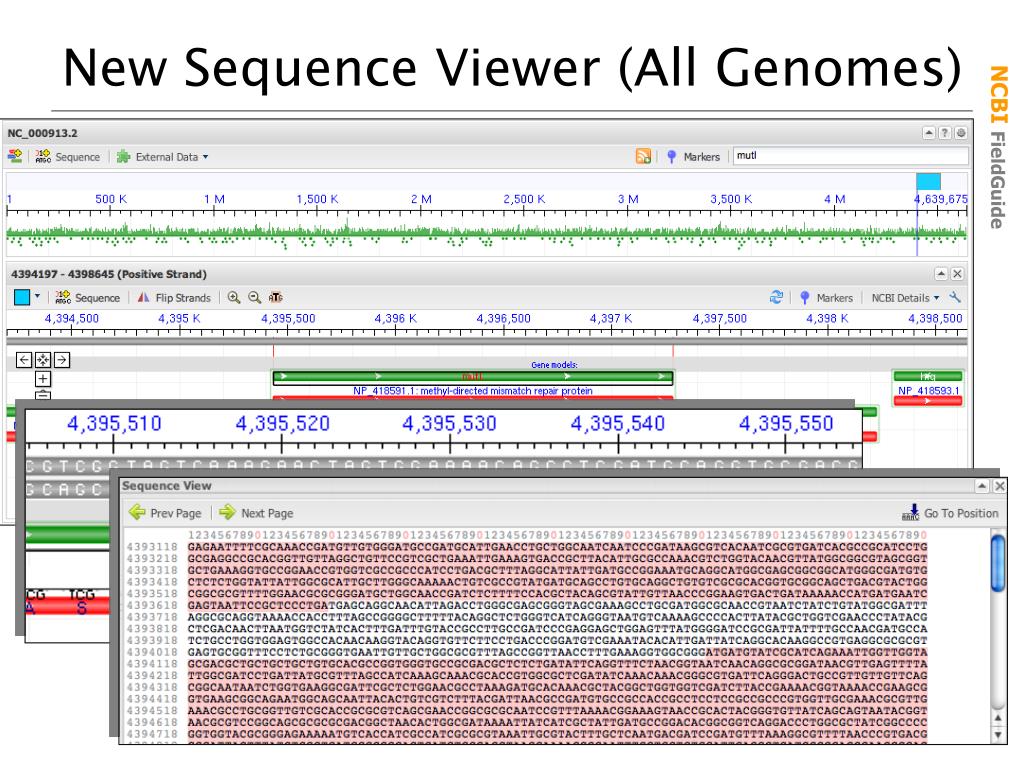Viewport: 1024px width, 768px height.
Task: Expand the External Data dropdown arrow
Action: point(206,157)
